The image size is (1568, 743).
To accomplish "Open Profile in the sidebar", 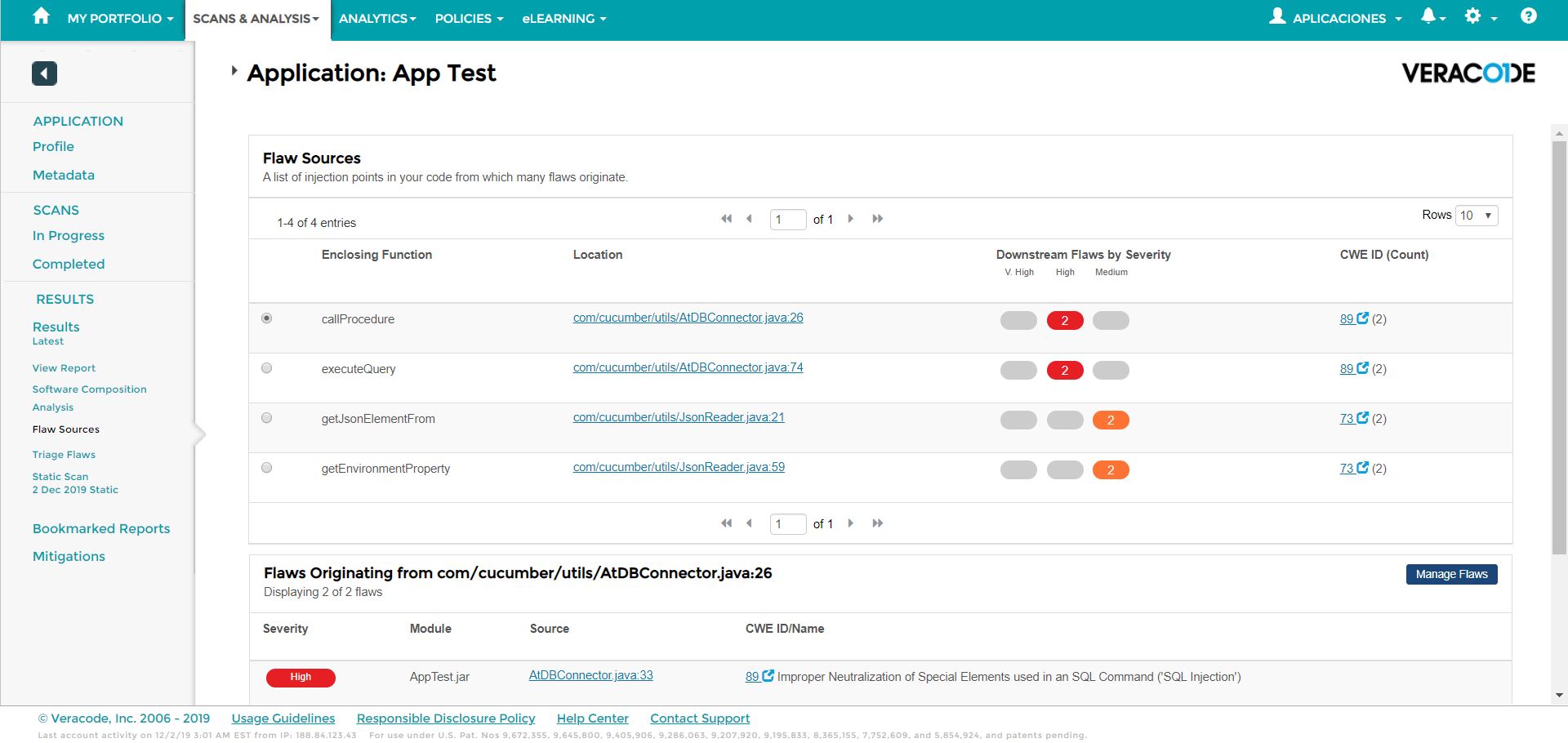I will point(53,146).
